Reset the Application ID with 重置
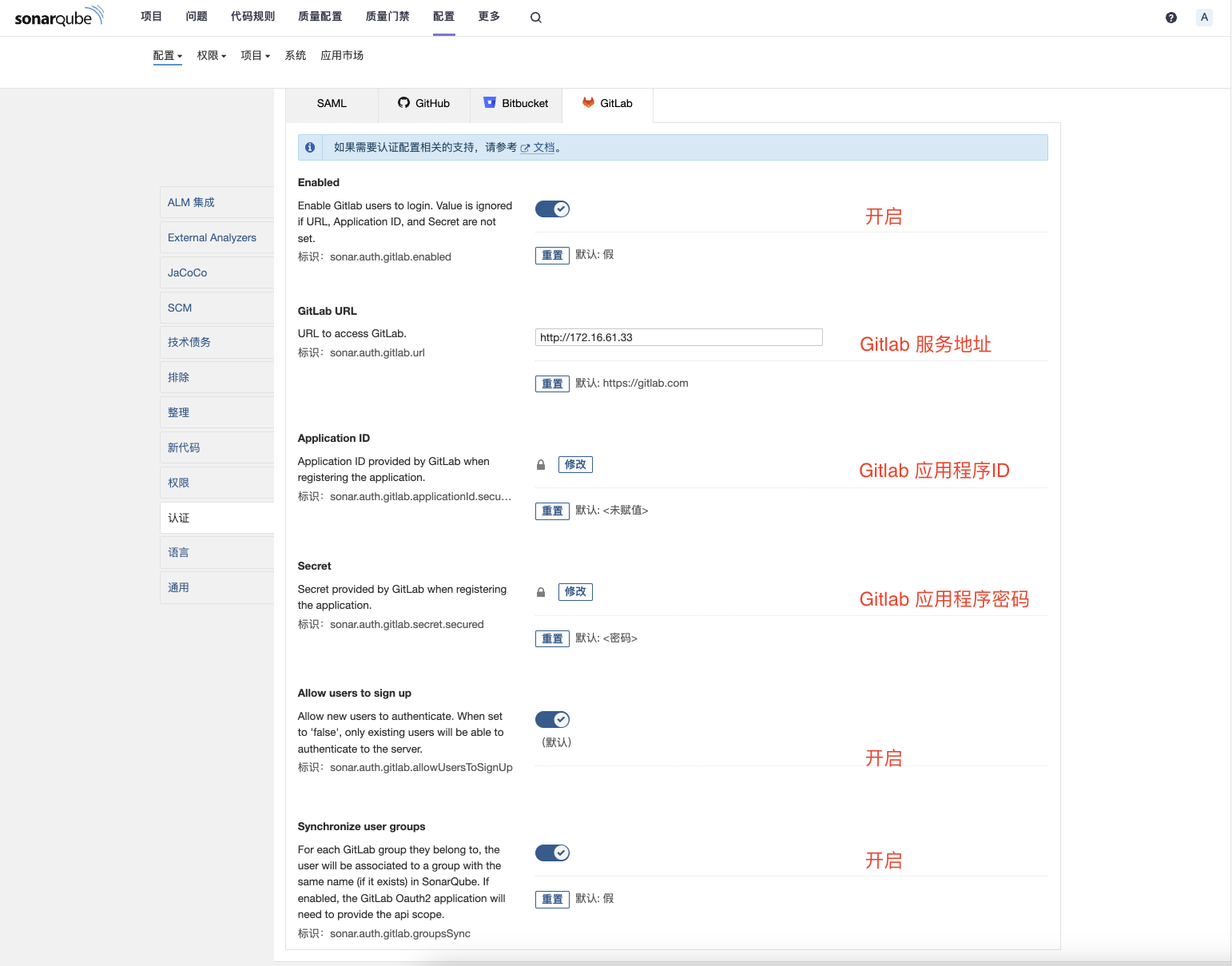The width and height of the screenshot is (1232, 966). 552,511
